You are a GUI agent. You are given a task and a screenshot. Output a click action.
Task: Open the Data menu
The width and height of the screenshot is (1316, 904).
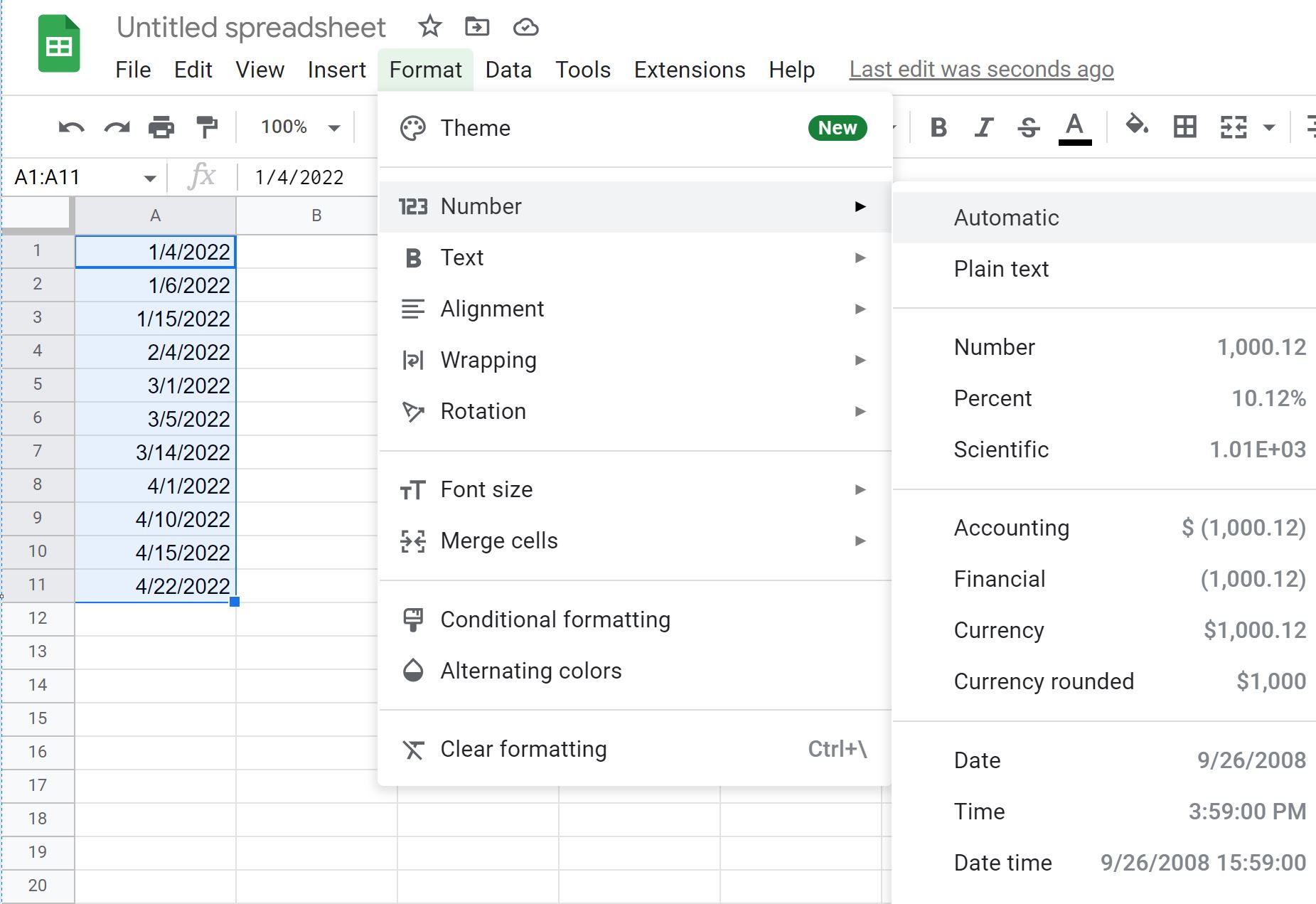pyautogui.click(x=508, y=70)
